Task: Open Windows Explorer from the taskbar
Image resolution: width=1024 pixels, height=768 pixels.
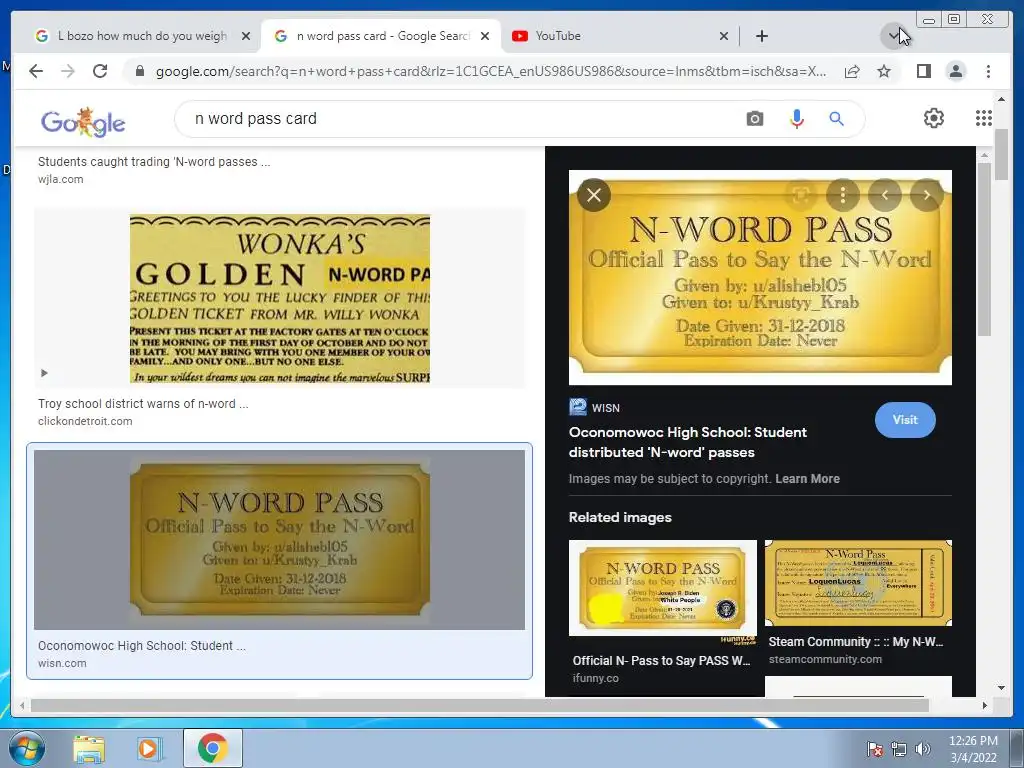Action: pos(89,749)
